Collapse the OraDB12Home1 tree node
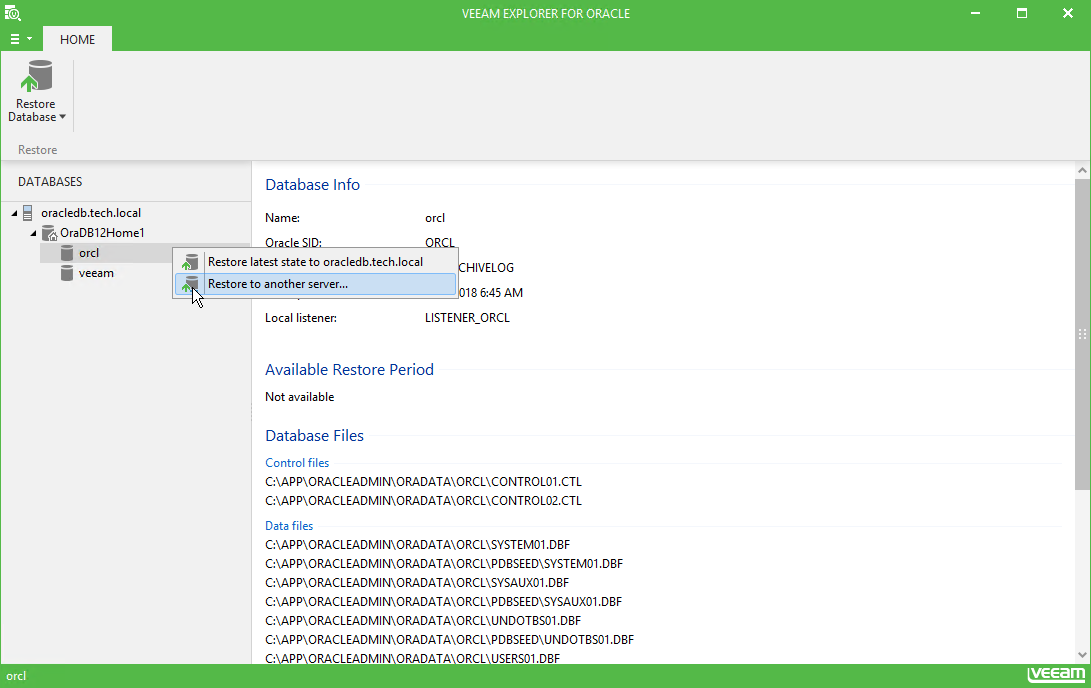The height and width of the screenshot is (688, 1091). coord(33,233)
